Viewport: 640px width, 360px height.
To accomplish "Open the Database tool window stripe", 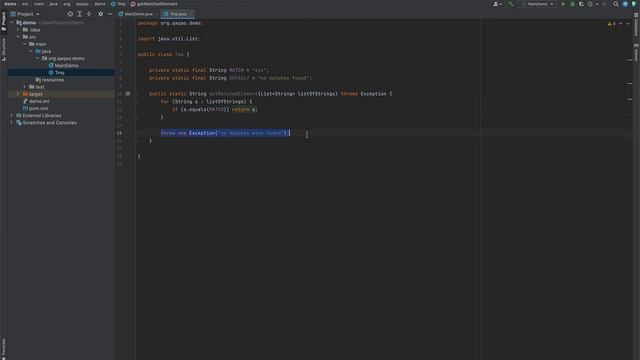I will point(636,24).
